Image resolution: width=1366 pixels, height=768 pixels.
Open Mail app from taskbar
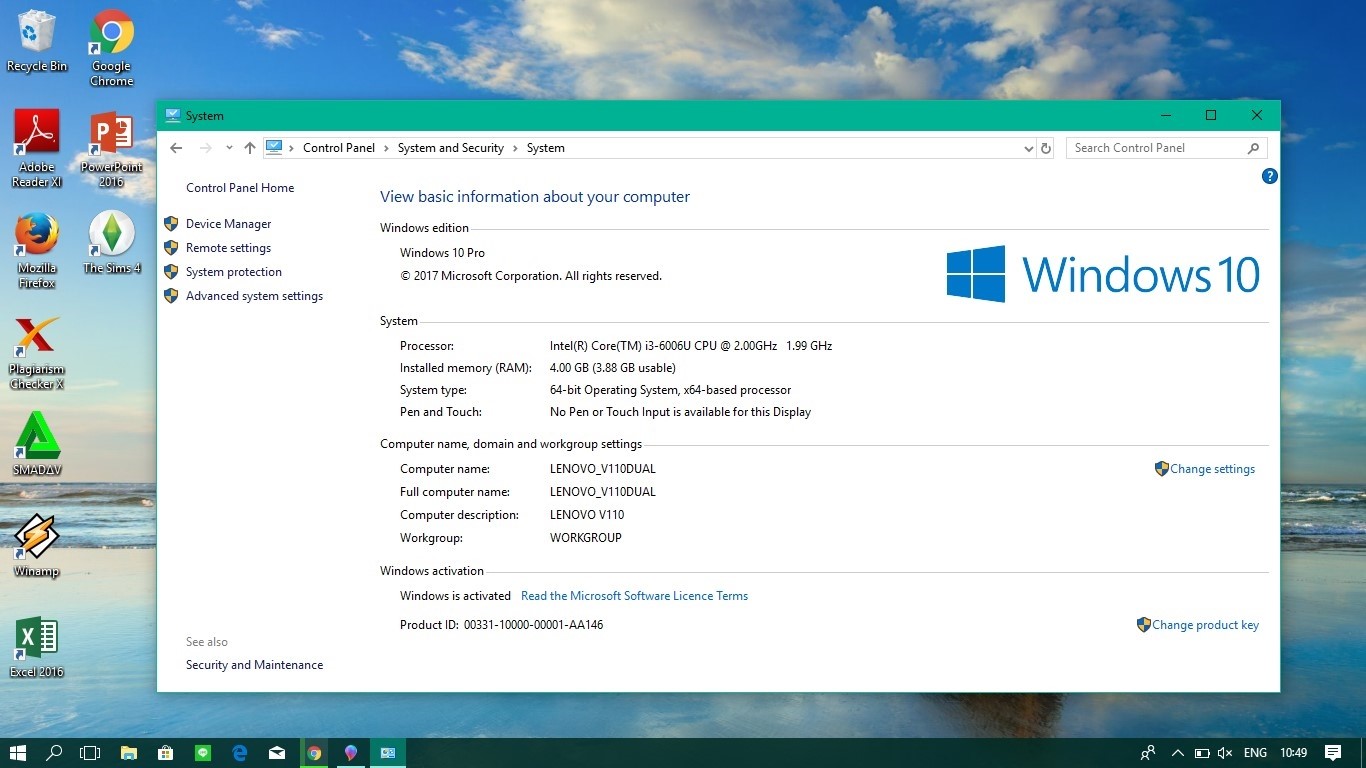click(x=277, y=753)
